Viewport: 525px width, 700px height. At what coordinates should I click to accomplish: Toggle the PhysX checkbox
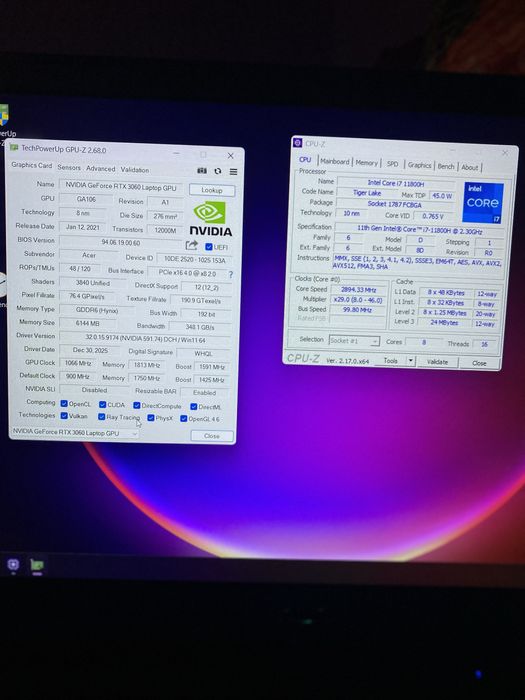pos(151,418)
